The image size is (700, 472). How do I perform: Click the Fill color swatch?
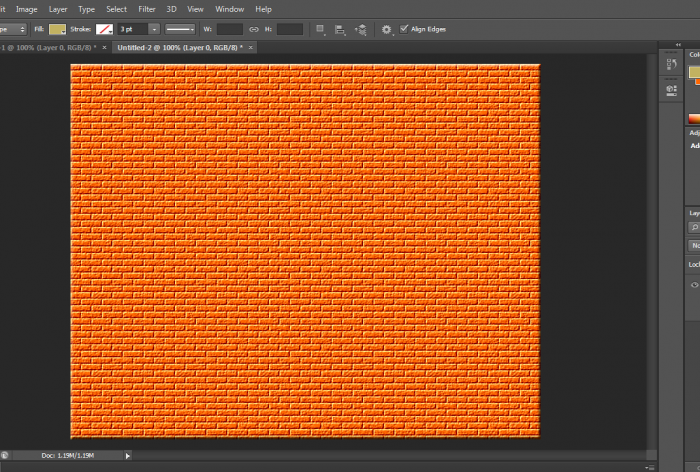coord(58,30)
